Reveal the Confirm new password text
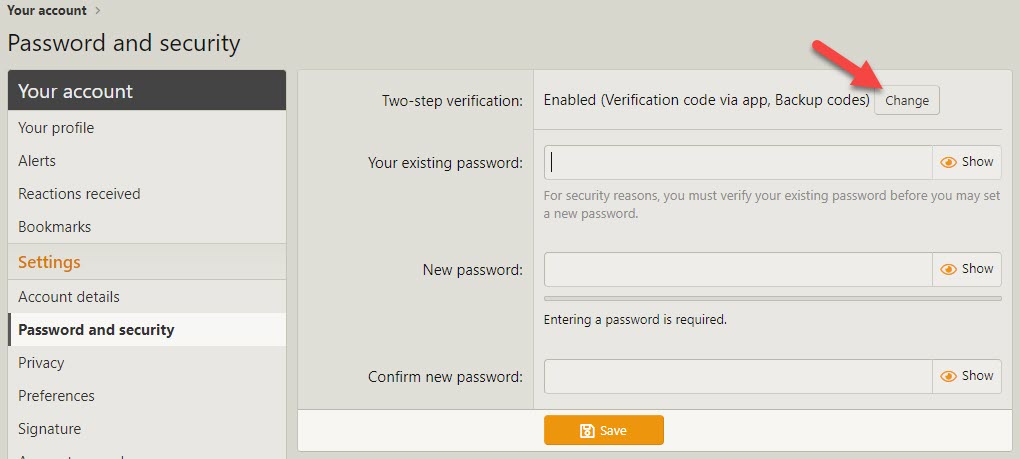Screen dimensions: 1020x459 [x=967, y=376]
